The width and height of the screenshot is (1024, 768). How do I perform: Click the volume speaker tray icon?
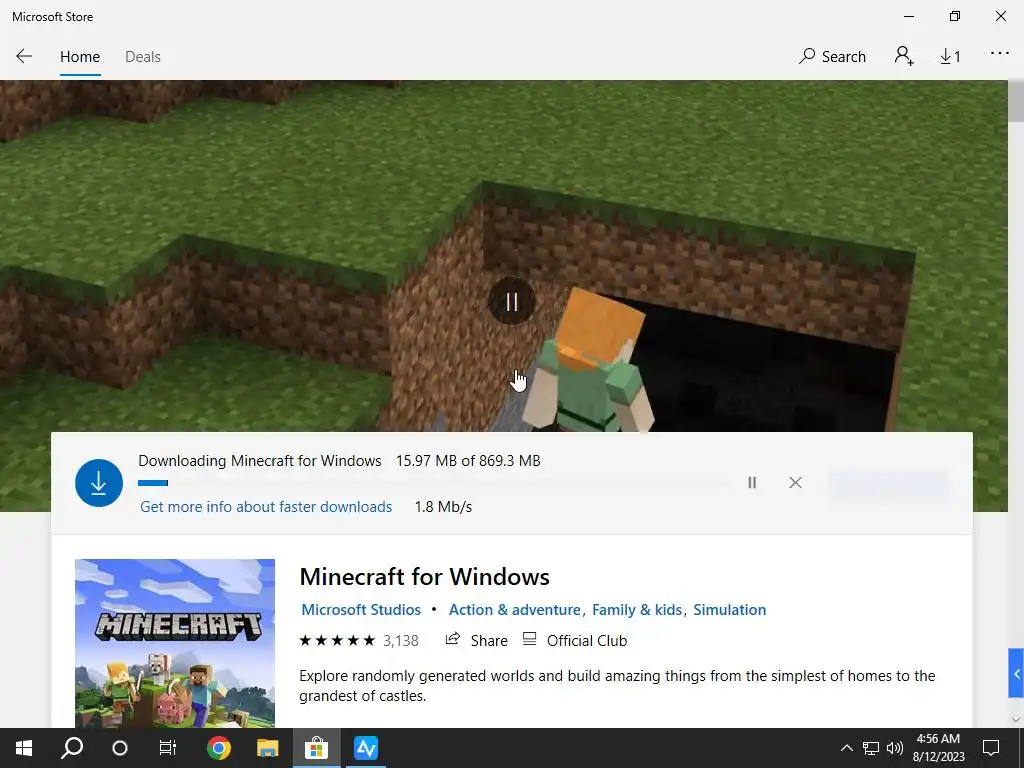click(x=895, y=748)
